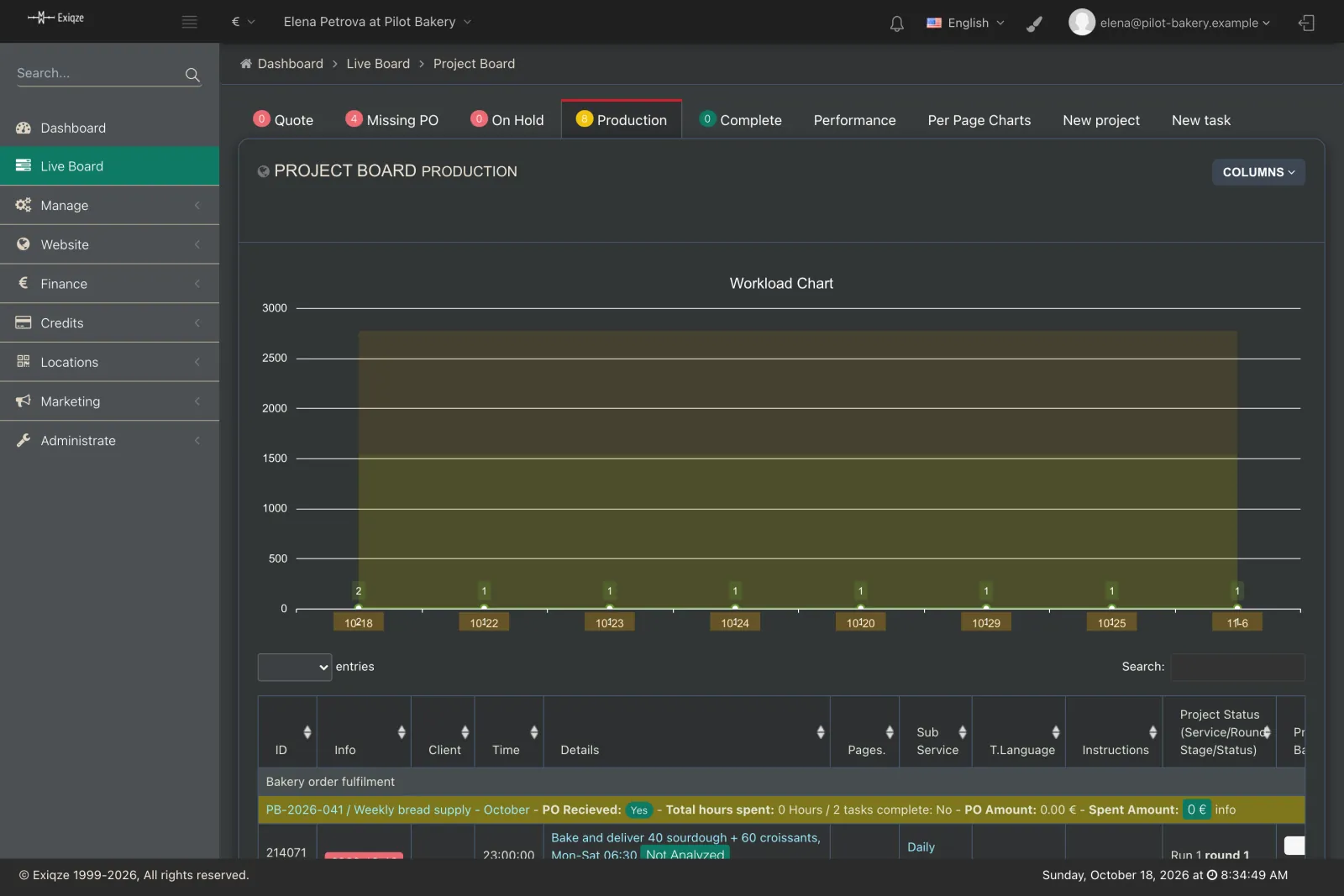This screenshot has width=1344, height=896.
Task: Click the 0 € Spent Amount badge
Action: (x=1196, y=810)
